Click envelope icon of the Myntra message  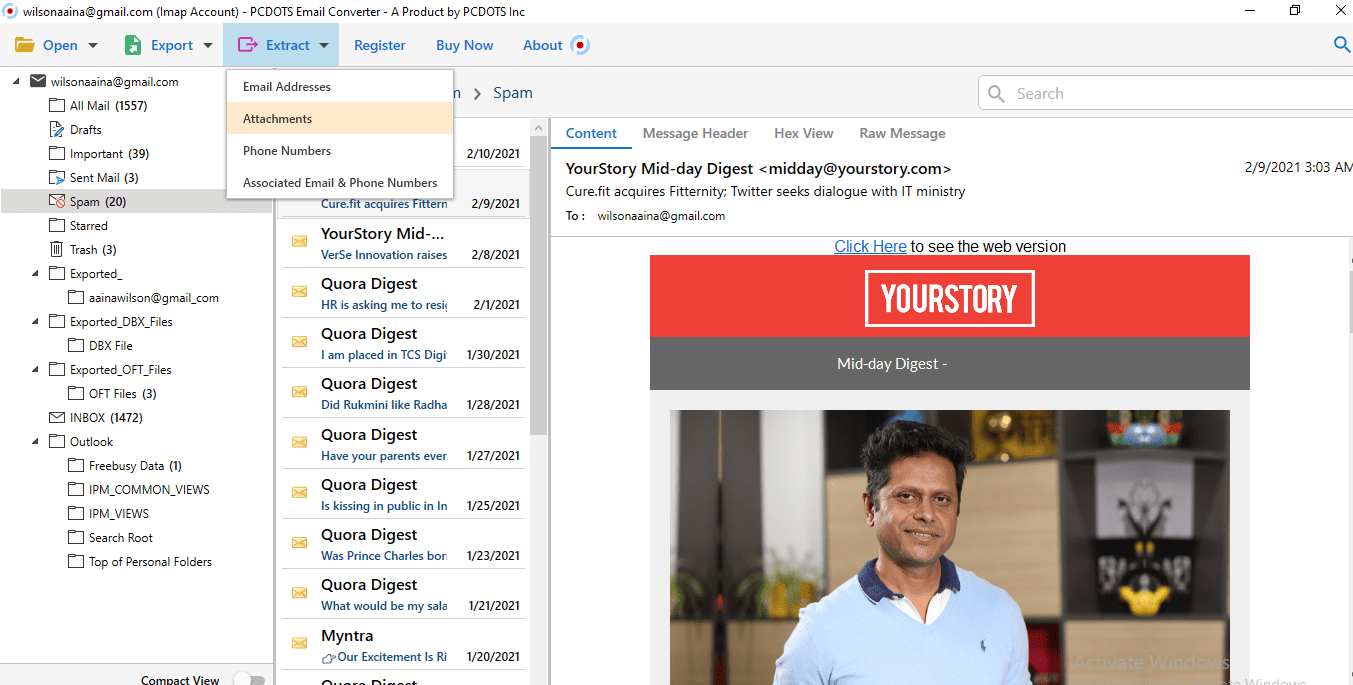(299, 642)
